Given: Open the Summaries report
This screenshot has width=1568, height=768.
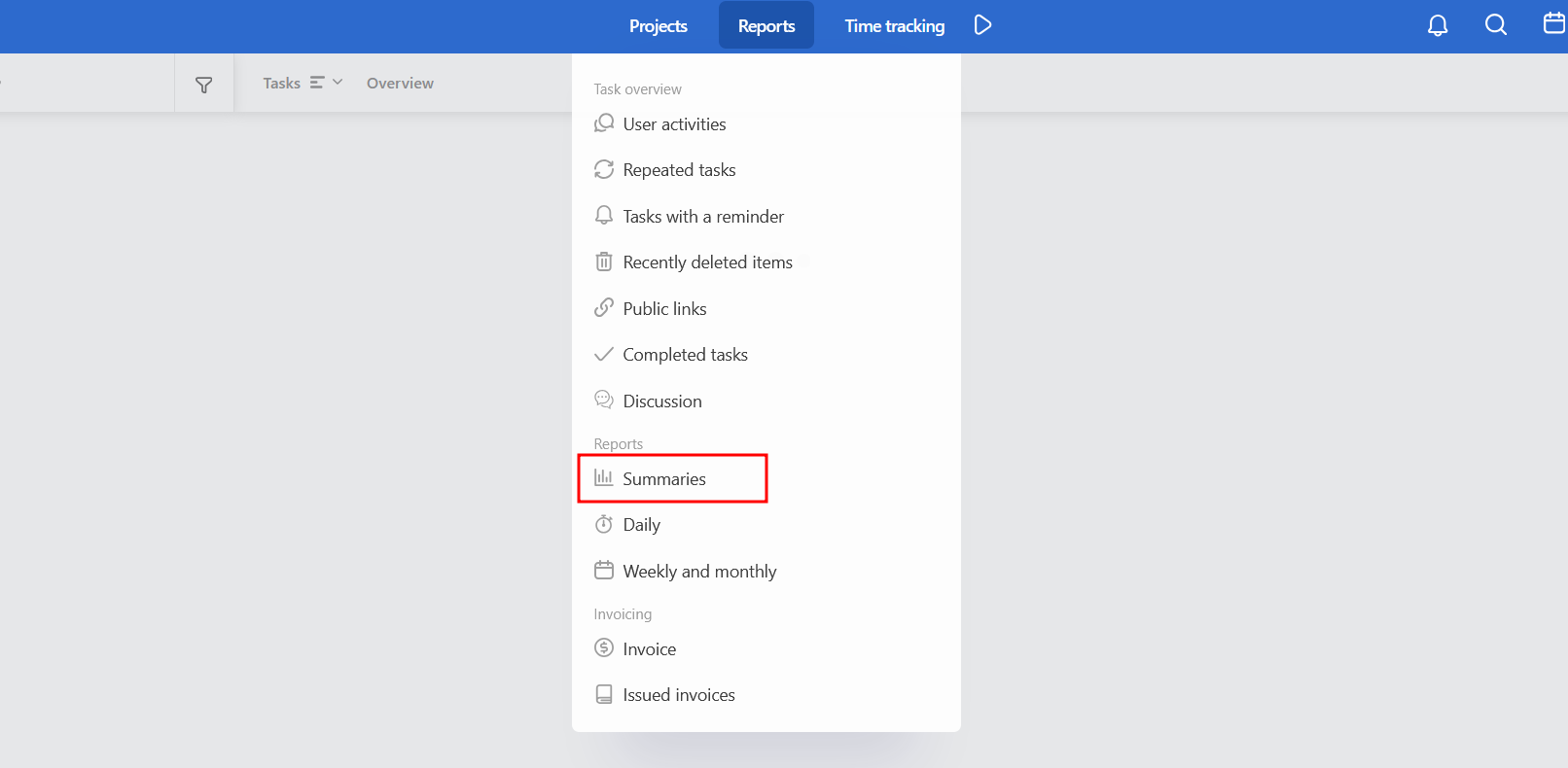Looking at the screenshot, I should 664,479.
